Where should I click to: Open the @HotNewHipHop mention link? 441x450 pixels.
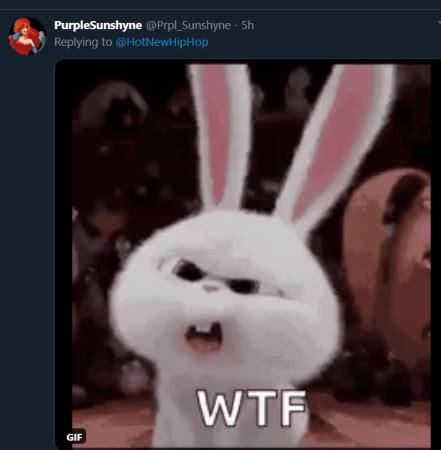point(162,42)
